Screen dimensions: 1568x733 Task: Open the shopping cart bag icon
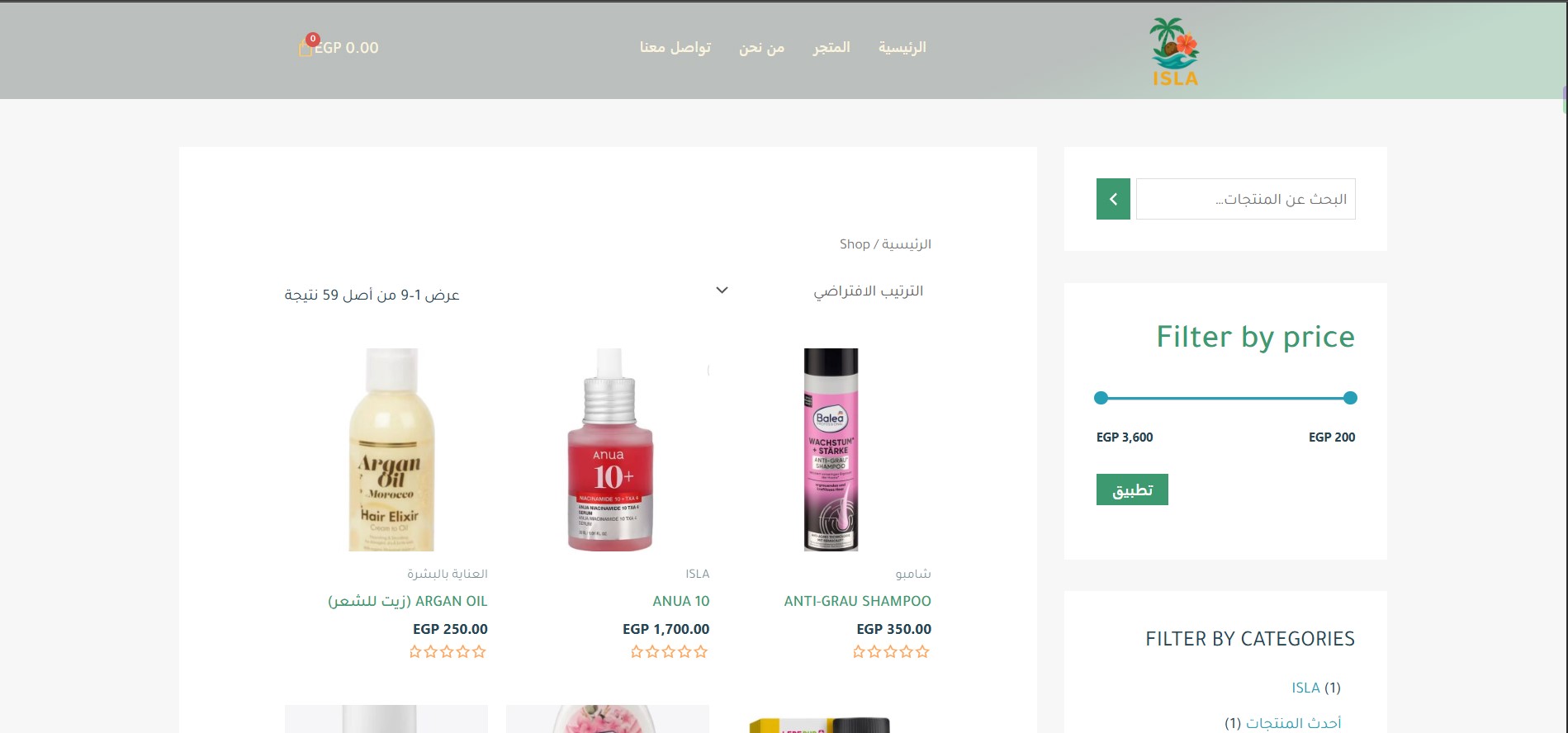306,48
